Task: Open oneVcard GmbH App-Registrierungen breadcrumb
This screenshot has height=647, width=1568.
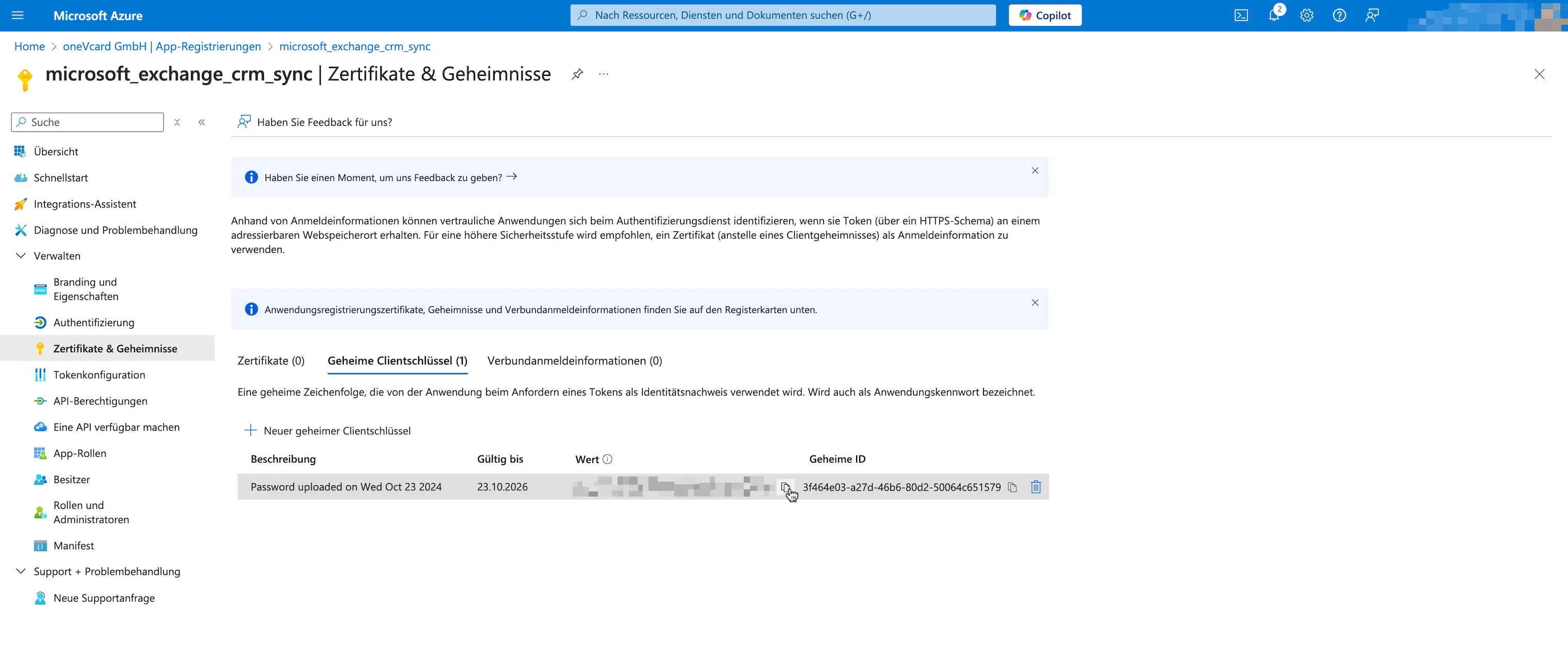Action: point(162,46)
